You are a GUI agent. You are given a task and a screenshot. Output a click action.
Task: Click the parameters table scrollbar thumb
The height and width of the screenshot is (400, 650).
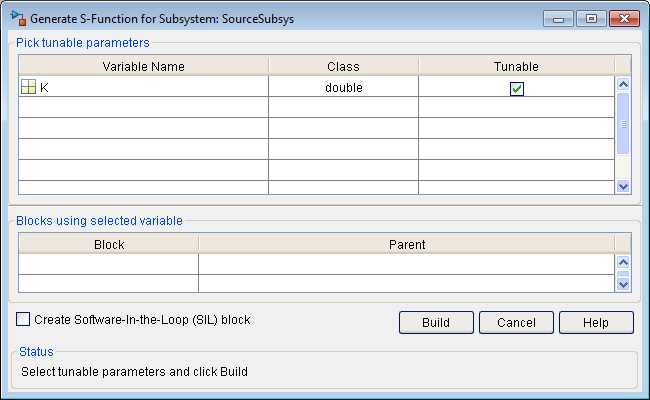click(623, 124)
